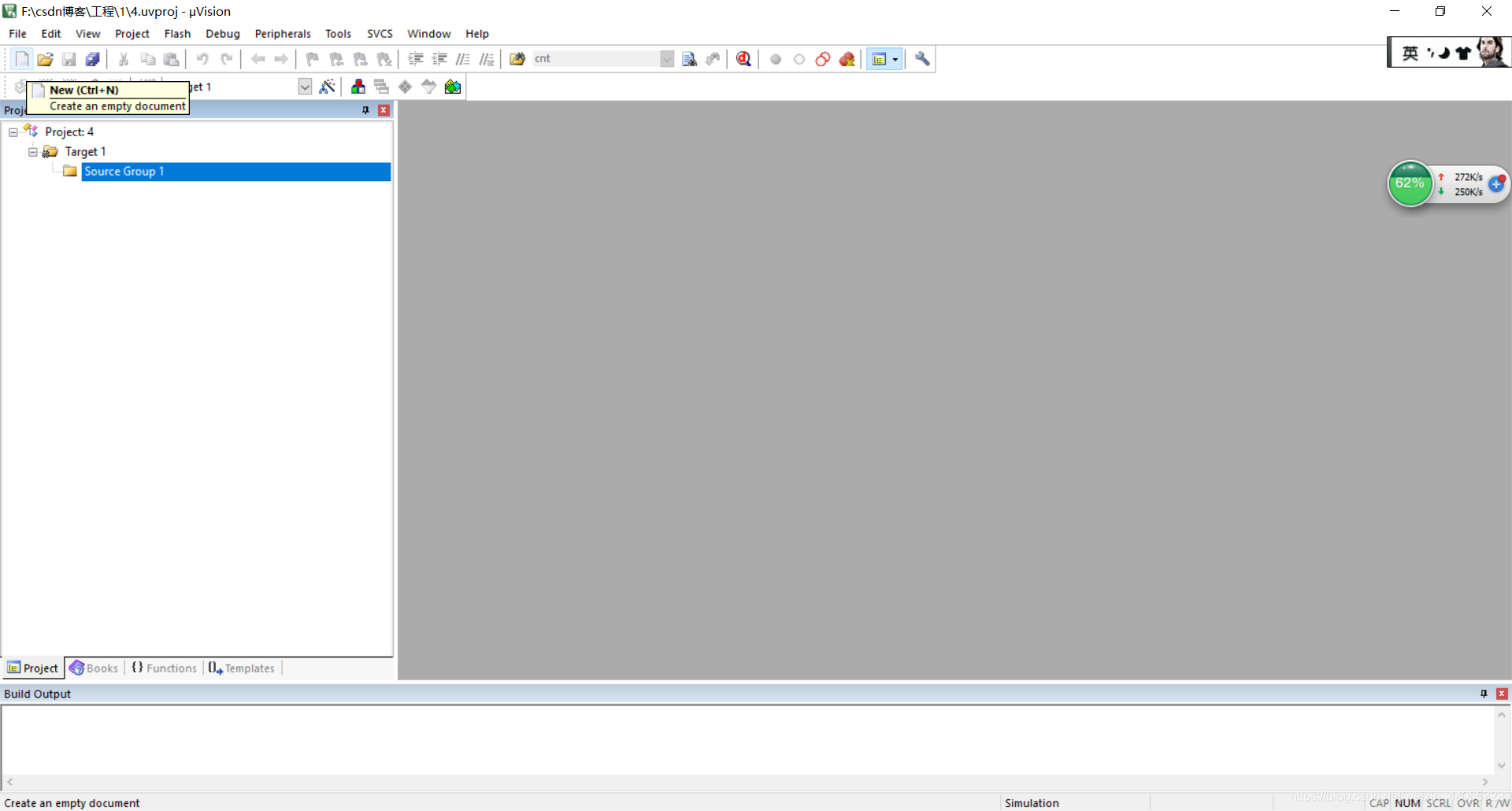Create a new empty document
This screenshot has width=1512, height=811.
(21, 59)
